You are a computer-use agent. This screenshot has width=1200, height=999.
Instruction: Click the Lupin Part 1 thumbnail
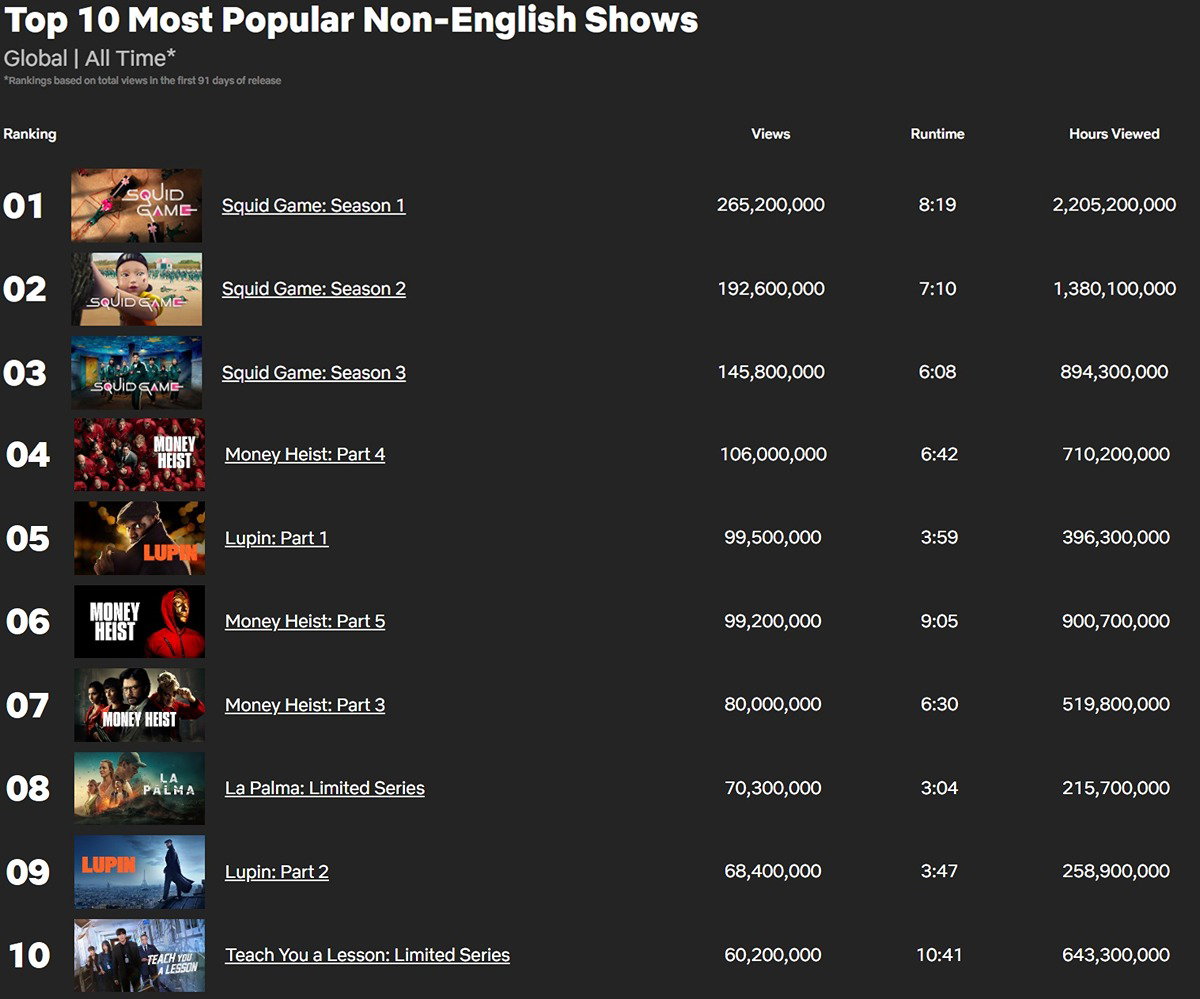[140, 538]
